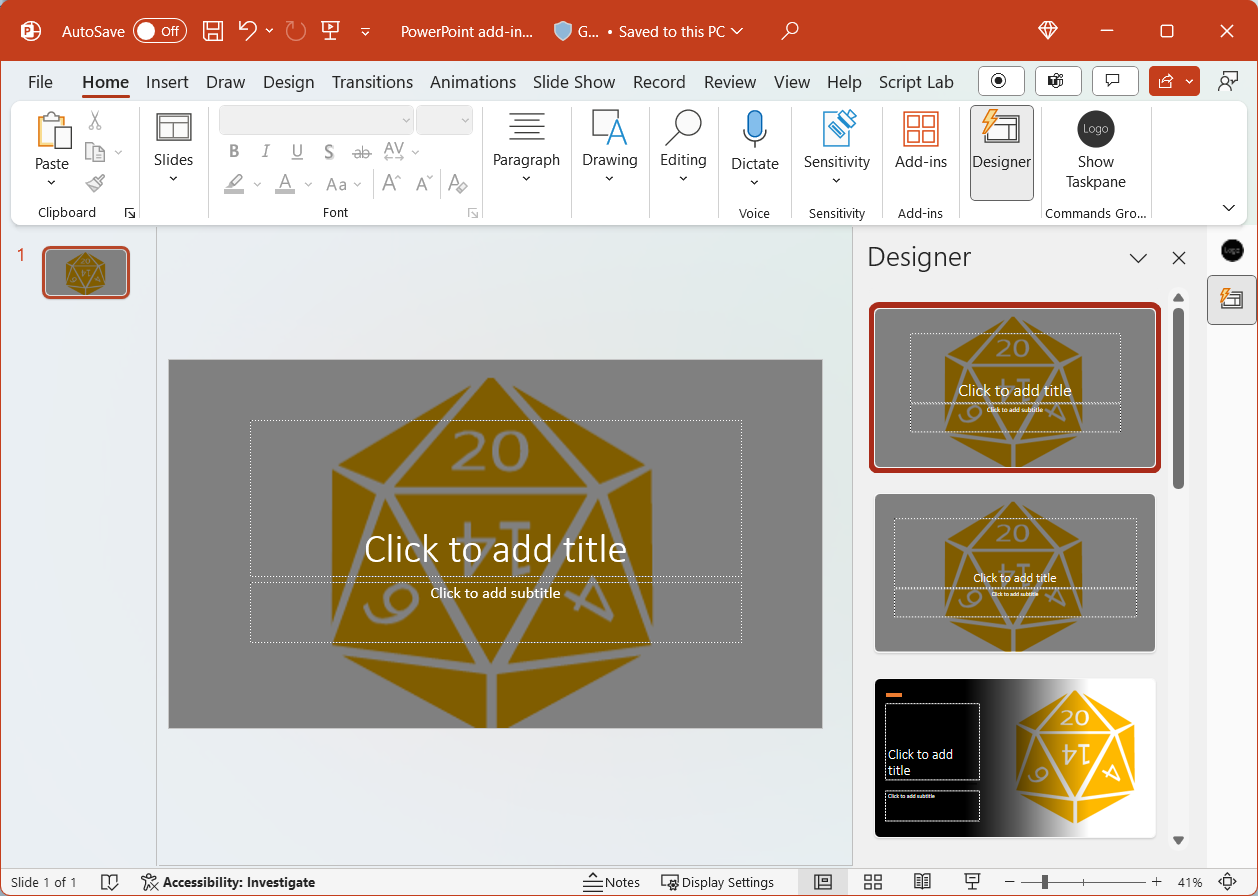Screen dimensions: 1258x896
Task: Click the Share button
Action: [x=1166, y=81]
